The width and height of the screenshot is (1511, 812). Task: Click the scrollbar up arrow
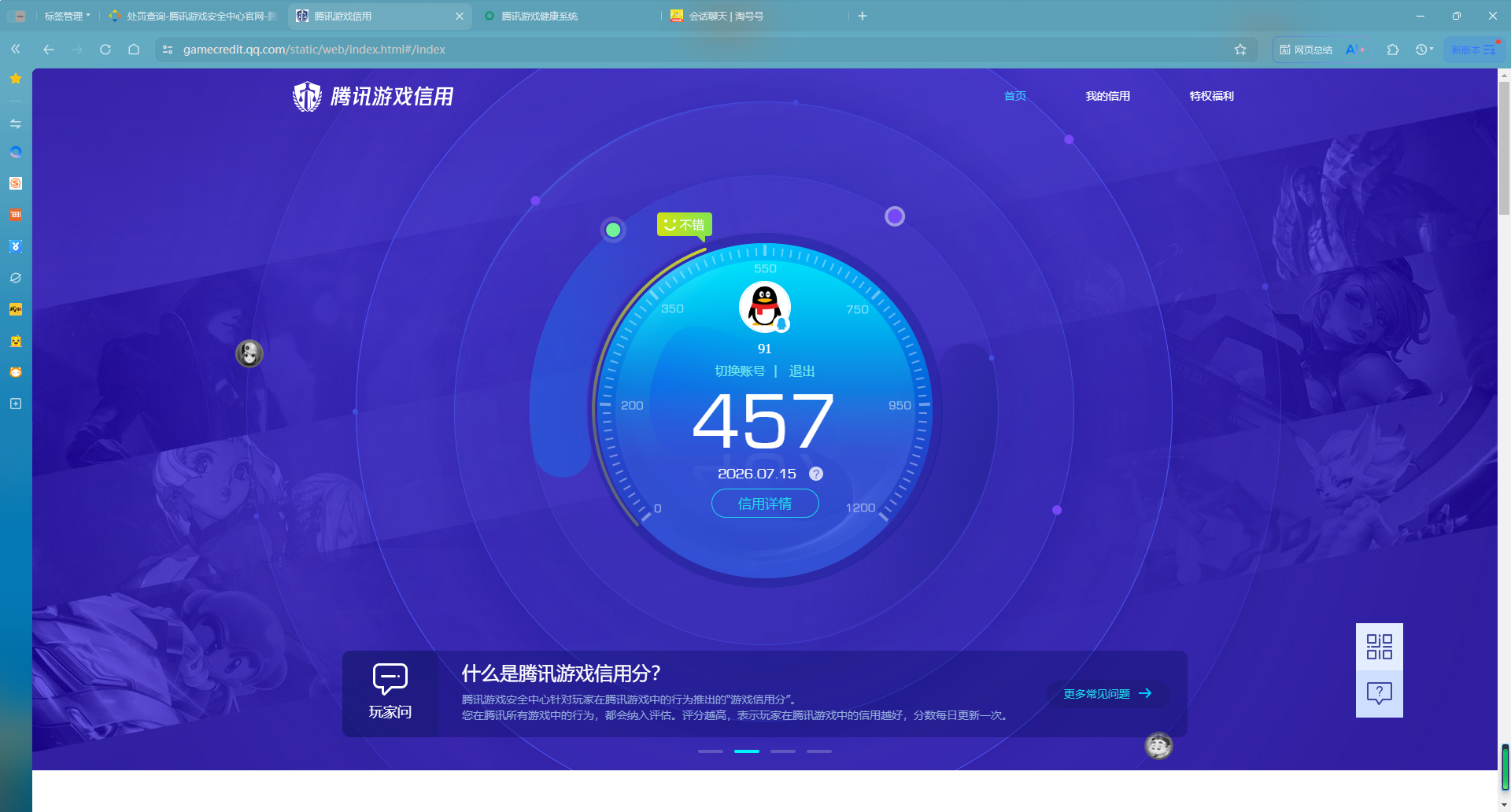[1504, 75]
